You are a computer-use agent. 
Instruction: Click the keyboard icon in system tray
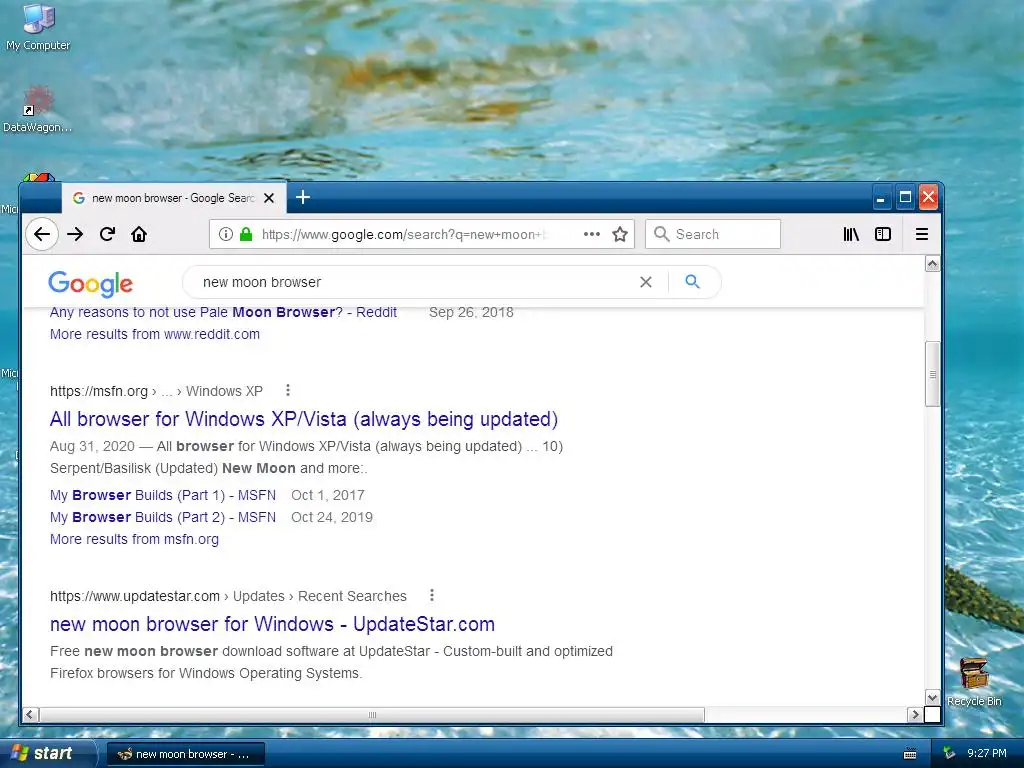(x=910, y=754)
